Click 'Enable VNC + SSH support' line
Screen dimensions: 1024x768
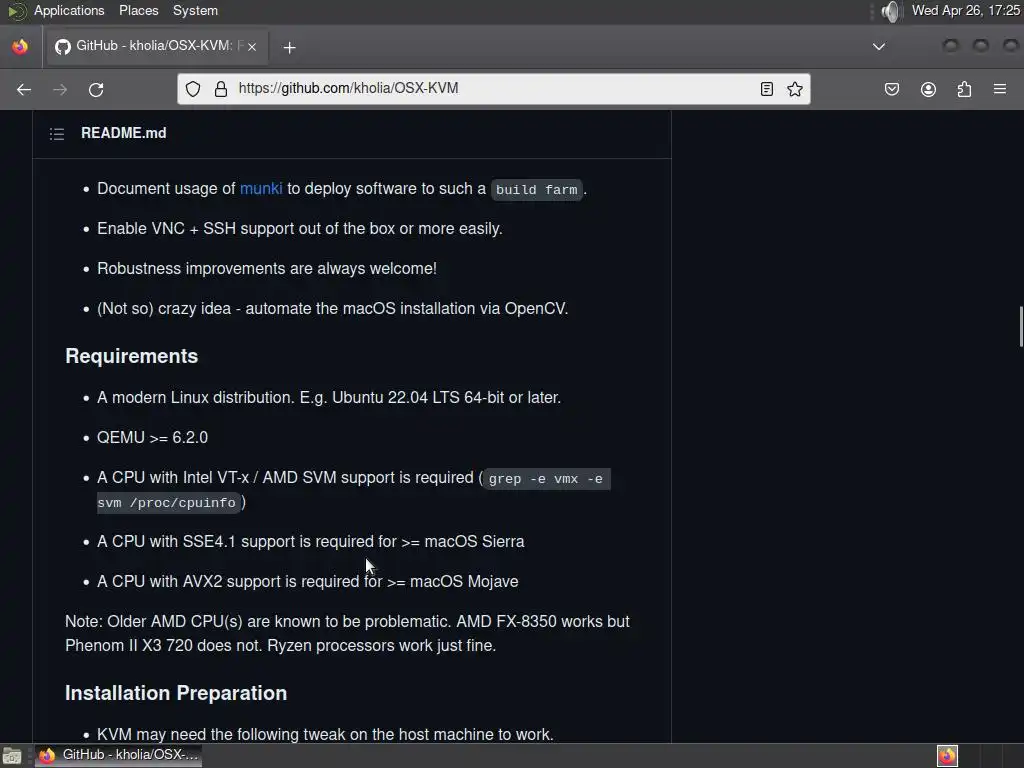300,229
